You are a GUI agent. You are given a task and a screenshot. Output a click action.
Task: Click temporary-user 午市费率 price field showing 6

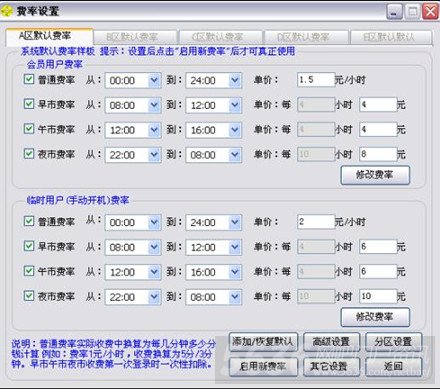point(378,271)
